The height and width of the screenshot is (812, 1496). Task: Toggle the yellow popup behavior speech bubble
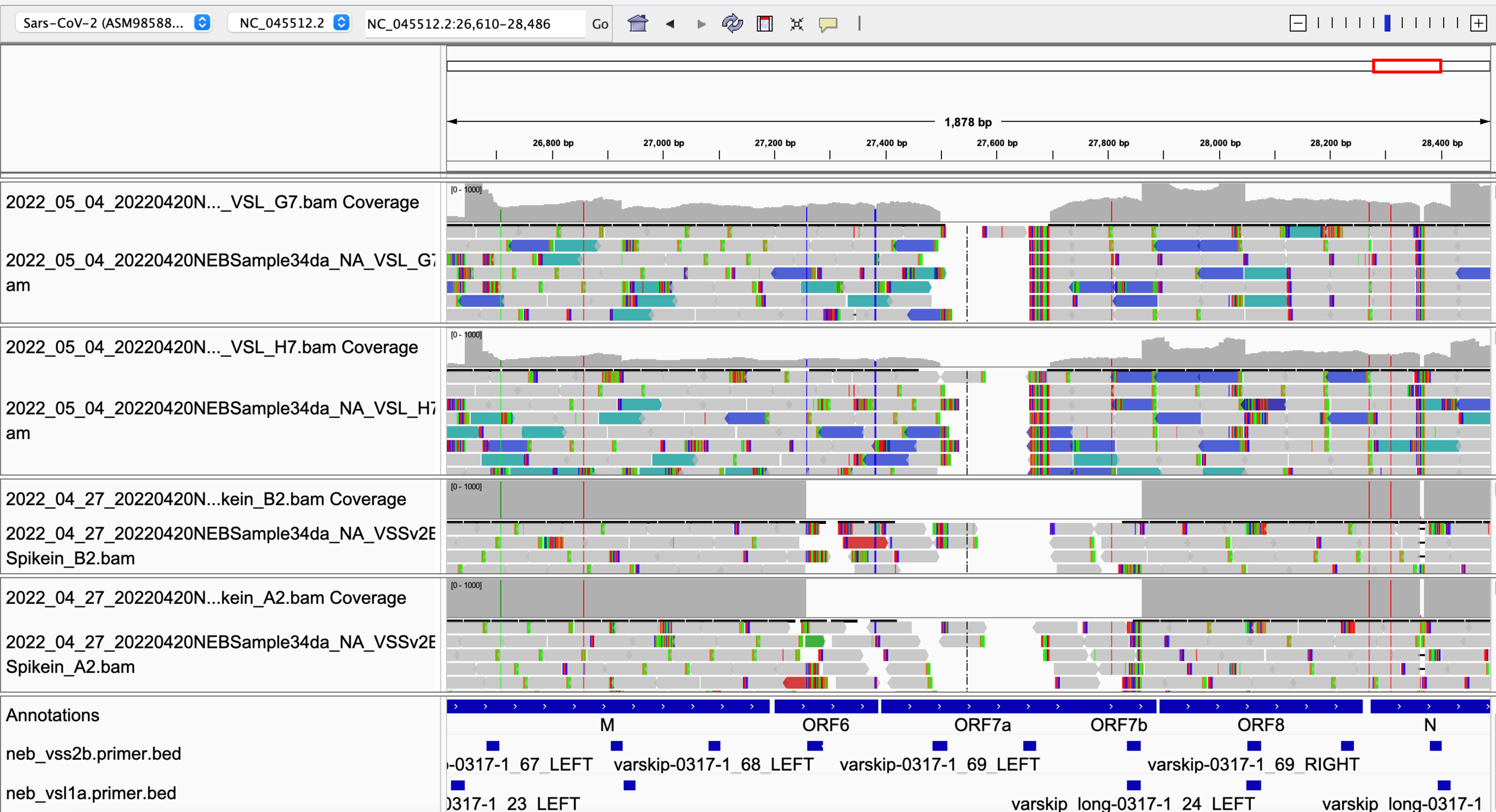(828, 23)
